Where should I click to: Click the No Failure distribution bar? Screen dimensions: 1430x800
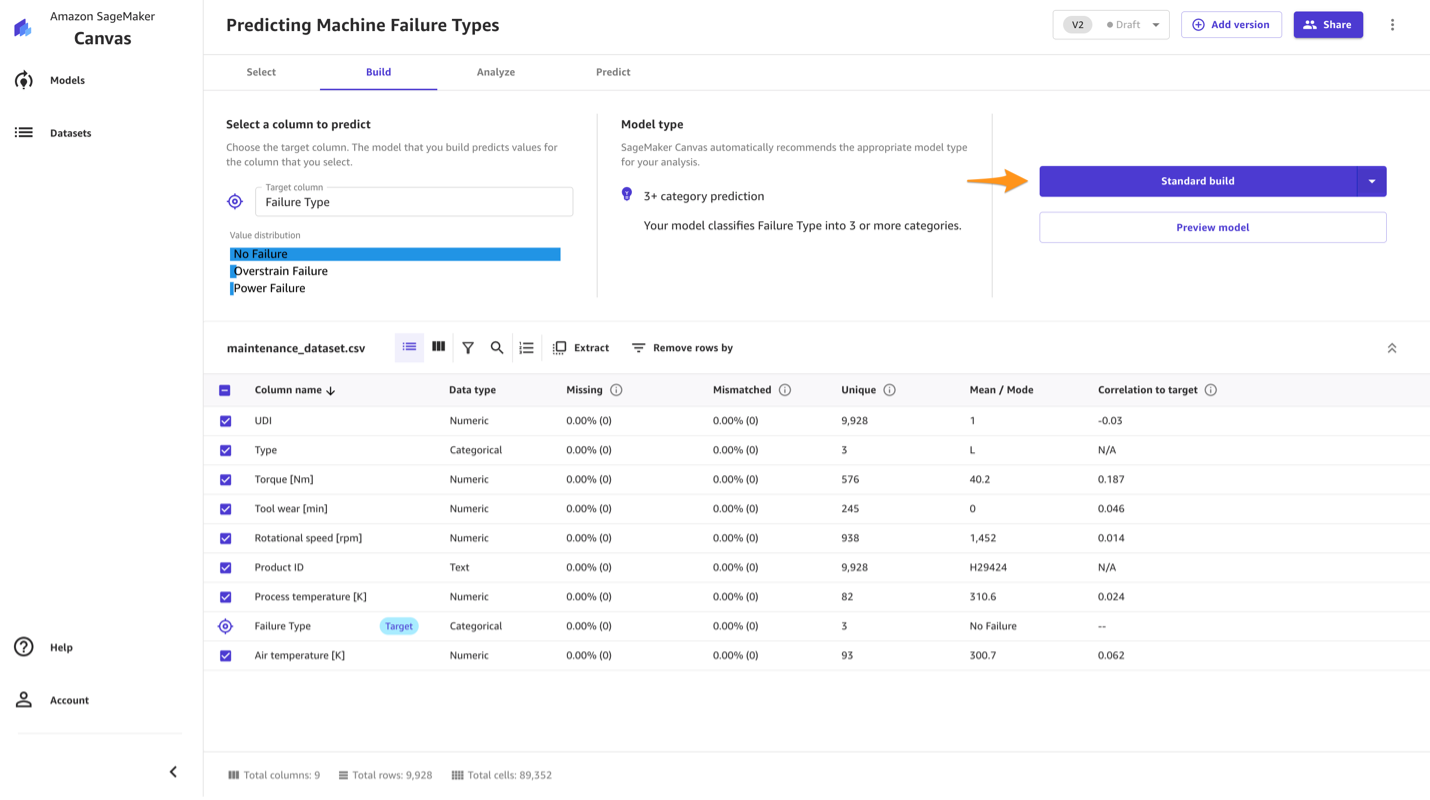point(395,254)
